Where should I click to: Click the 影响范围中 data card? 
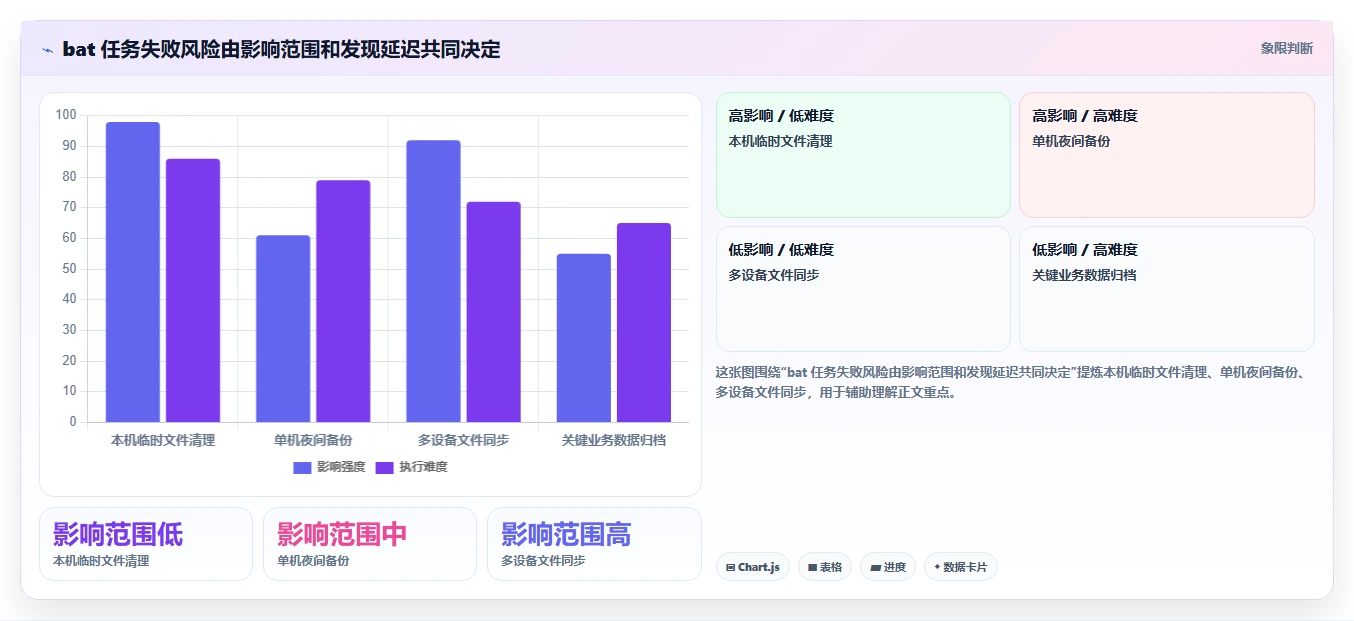[x=370, y=544]
